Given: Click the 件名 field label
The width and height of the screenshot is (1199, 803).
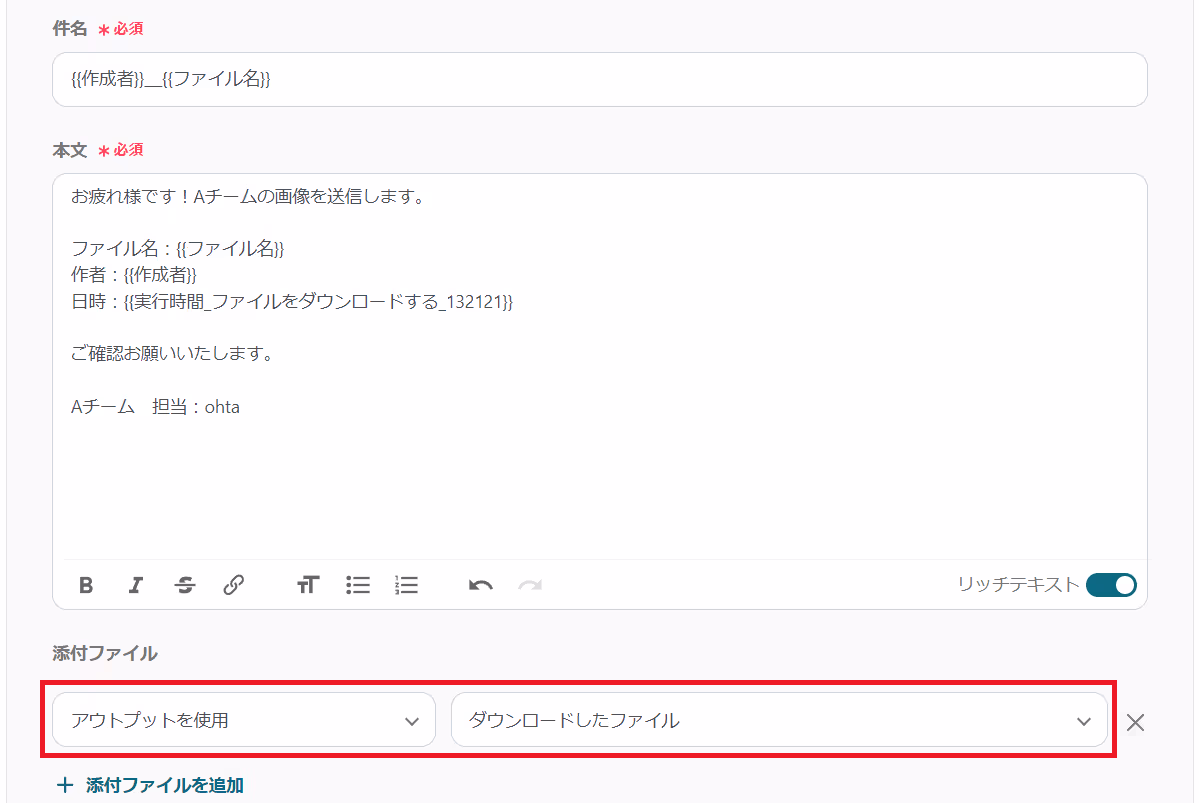Looking at the screenshot, I should [70, 29].
